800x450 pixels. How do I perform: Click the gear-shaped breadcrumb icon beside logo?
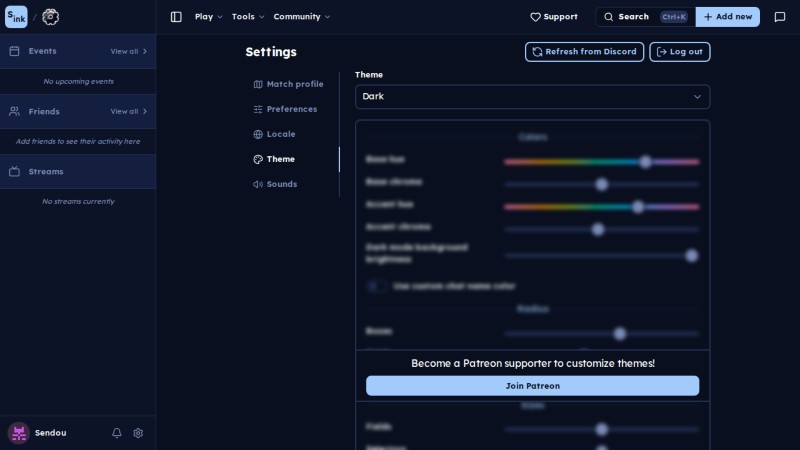click(51, 17)
